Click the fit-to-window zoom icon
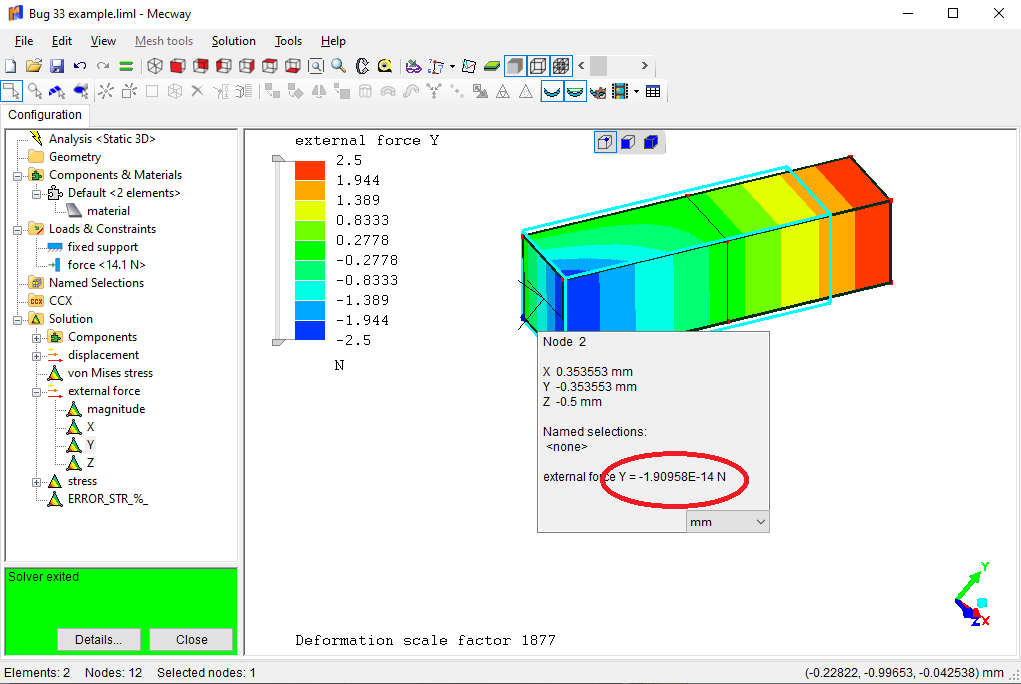1021x684 pixels. coord(316,66)
